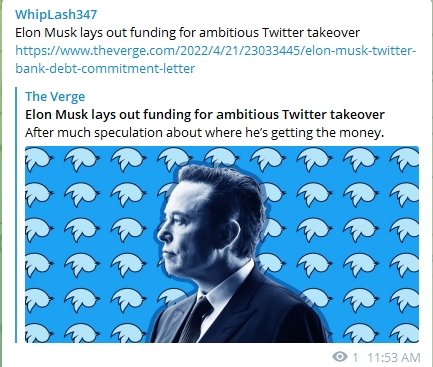Click the bottom-right bird icon in image
Screen dimensions: 433x367
(x=405, y=332)
